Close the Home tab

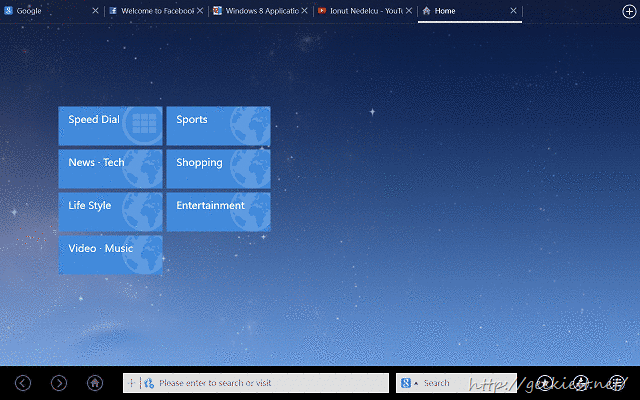tap(514, 11)
